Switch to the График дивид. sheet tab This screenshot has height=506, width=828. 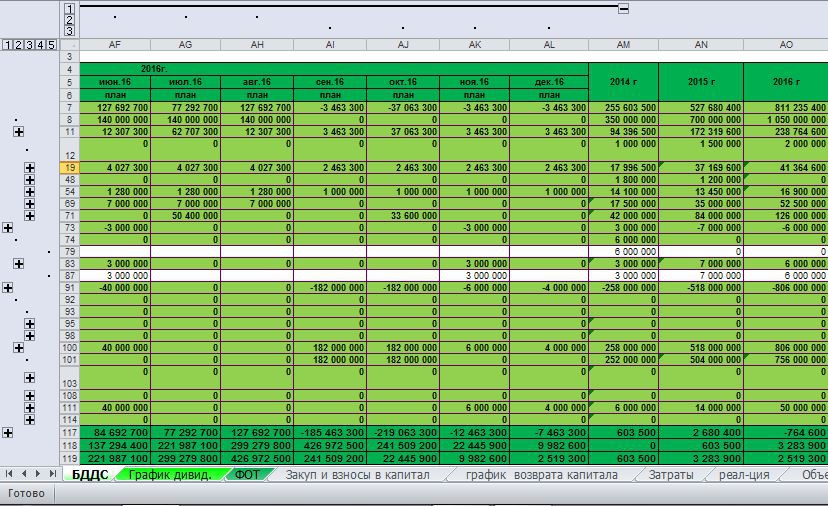click(169, 474)
